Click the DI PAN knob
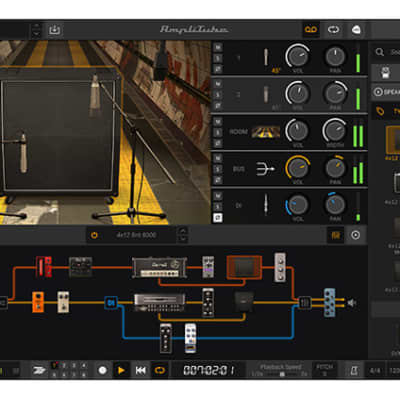The image size is (400, 400). (335, 204)
